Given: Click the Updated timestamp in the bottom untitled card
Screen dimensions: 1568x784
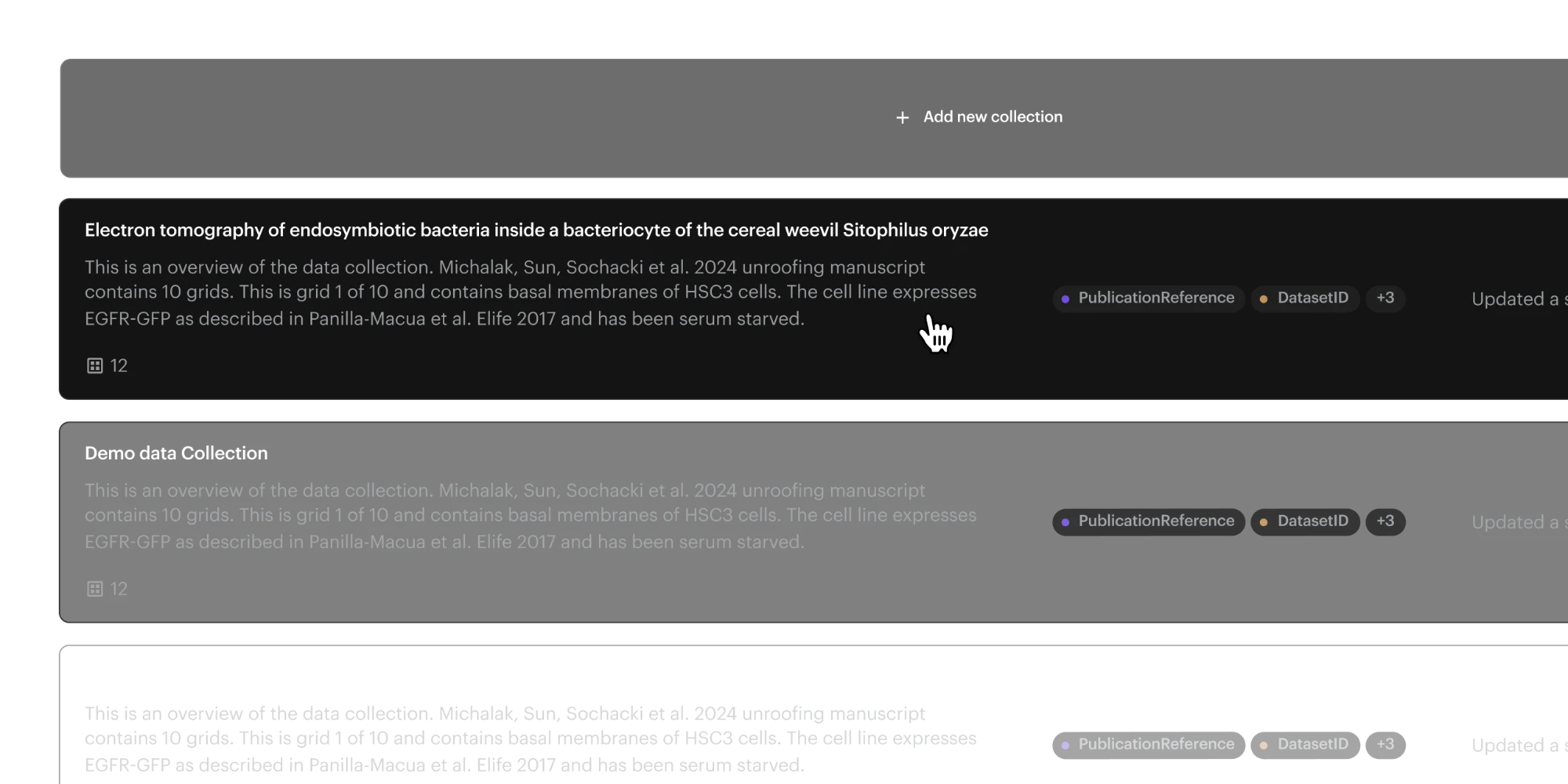Looking at the screenshot, I should coord(1519,746).
